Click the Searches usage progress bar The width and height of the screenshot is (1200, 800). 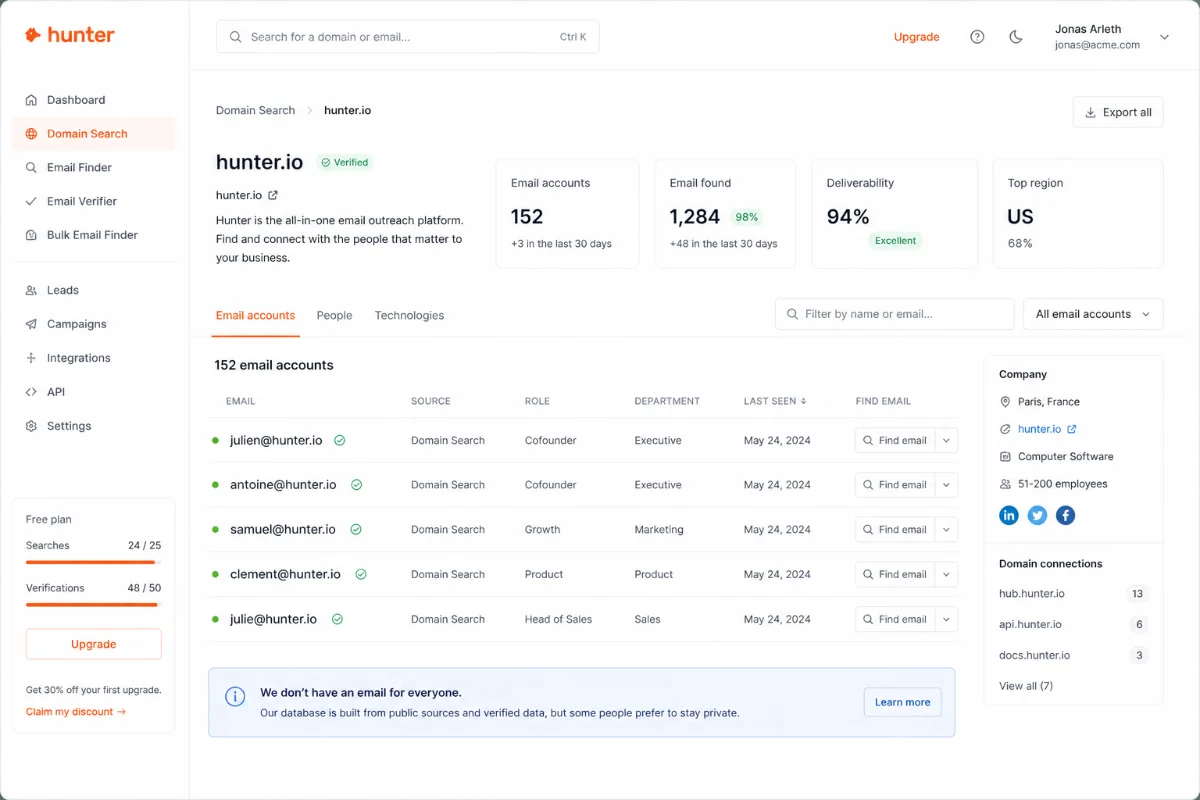[93, 563]
